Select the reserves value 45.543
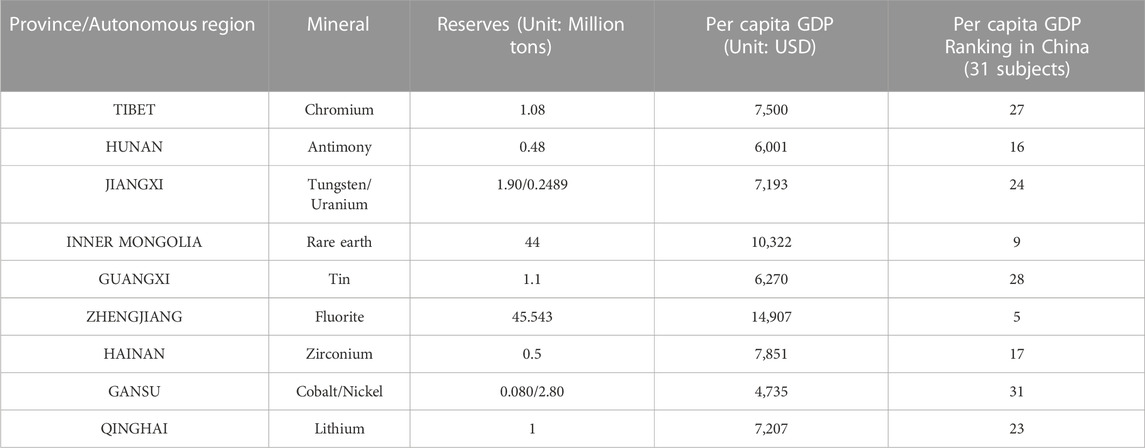This screenshot has width=1145, height=448. point(531,317)
